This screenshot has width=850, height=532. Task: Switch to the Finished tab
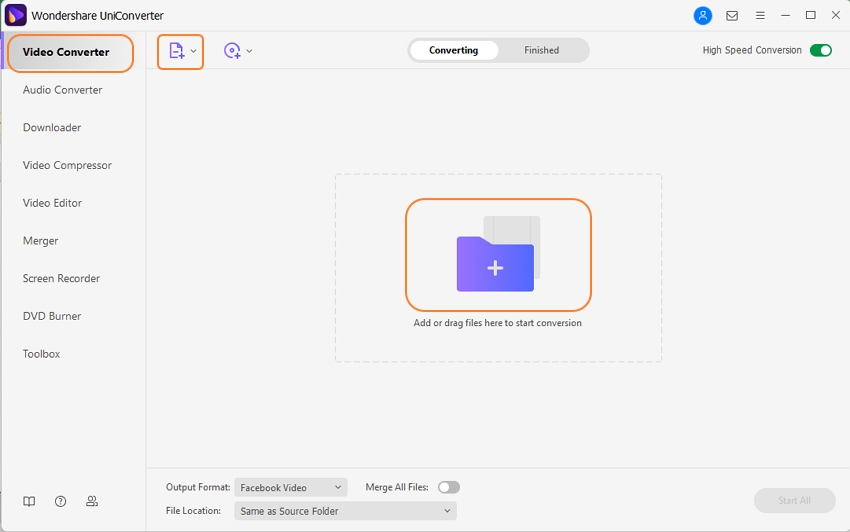[541, 50]
